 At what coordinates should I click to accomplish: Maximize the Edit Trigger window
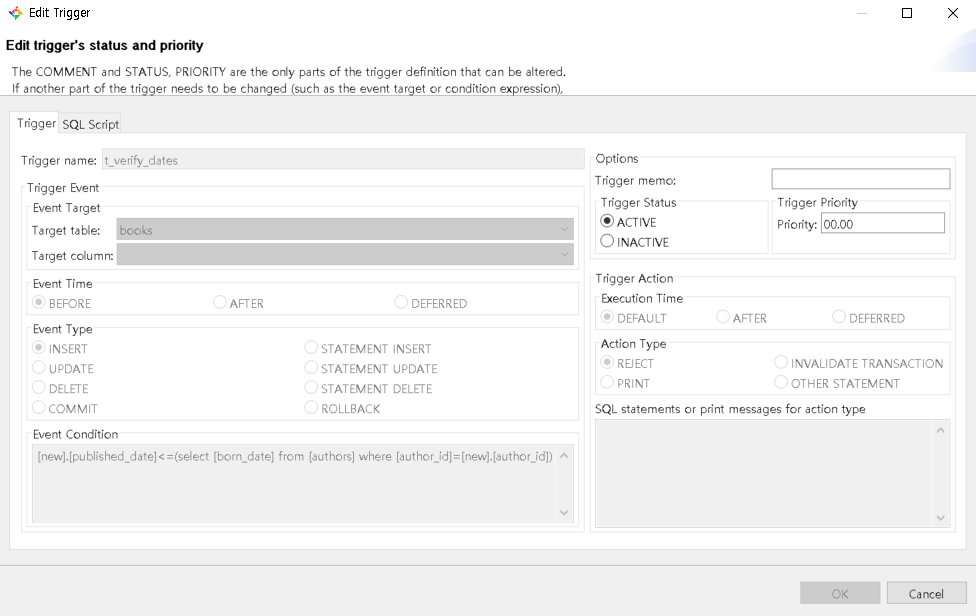click(x=907, y=13)
